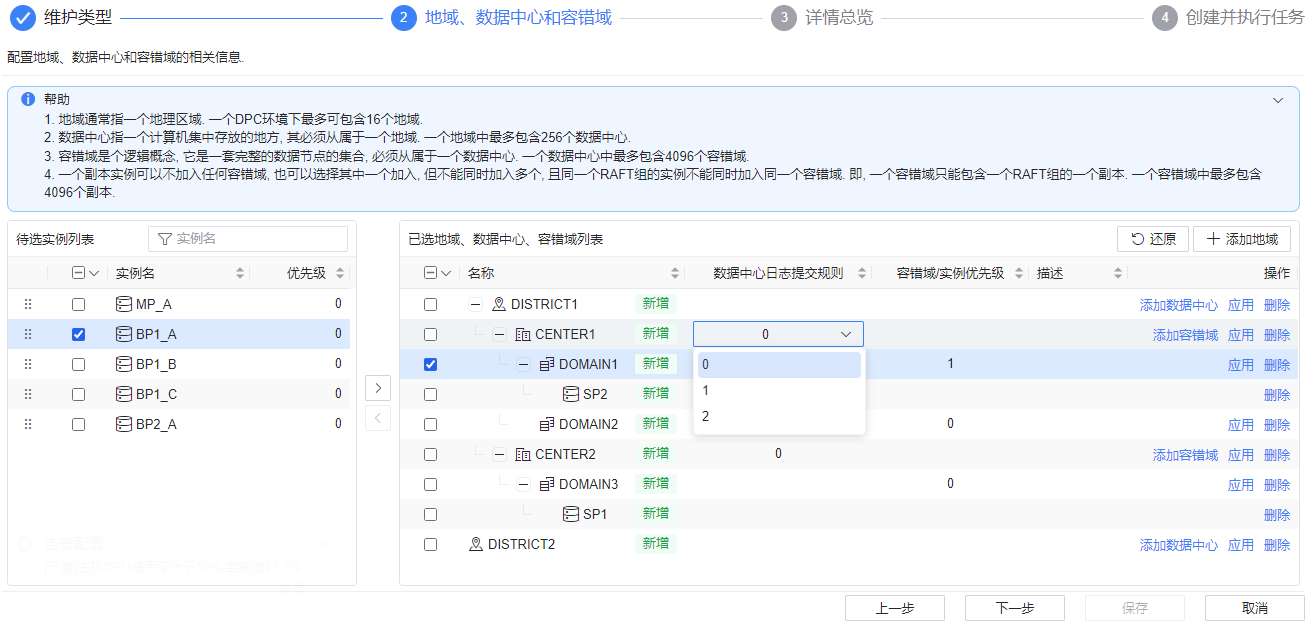Uncheck the BP1_A checkbox
Screen dimensions: 1309x625
point(78,334)
